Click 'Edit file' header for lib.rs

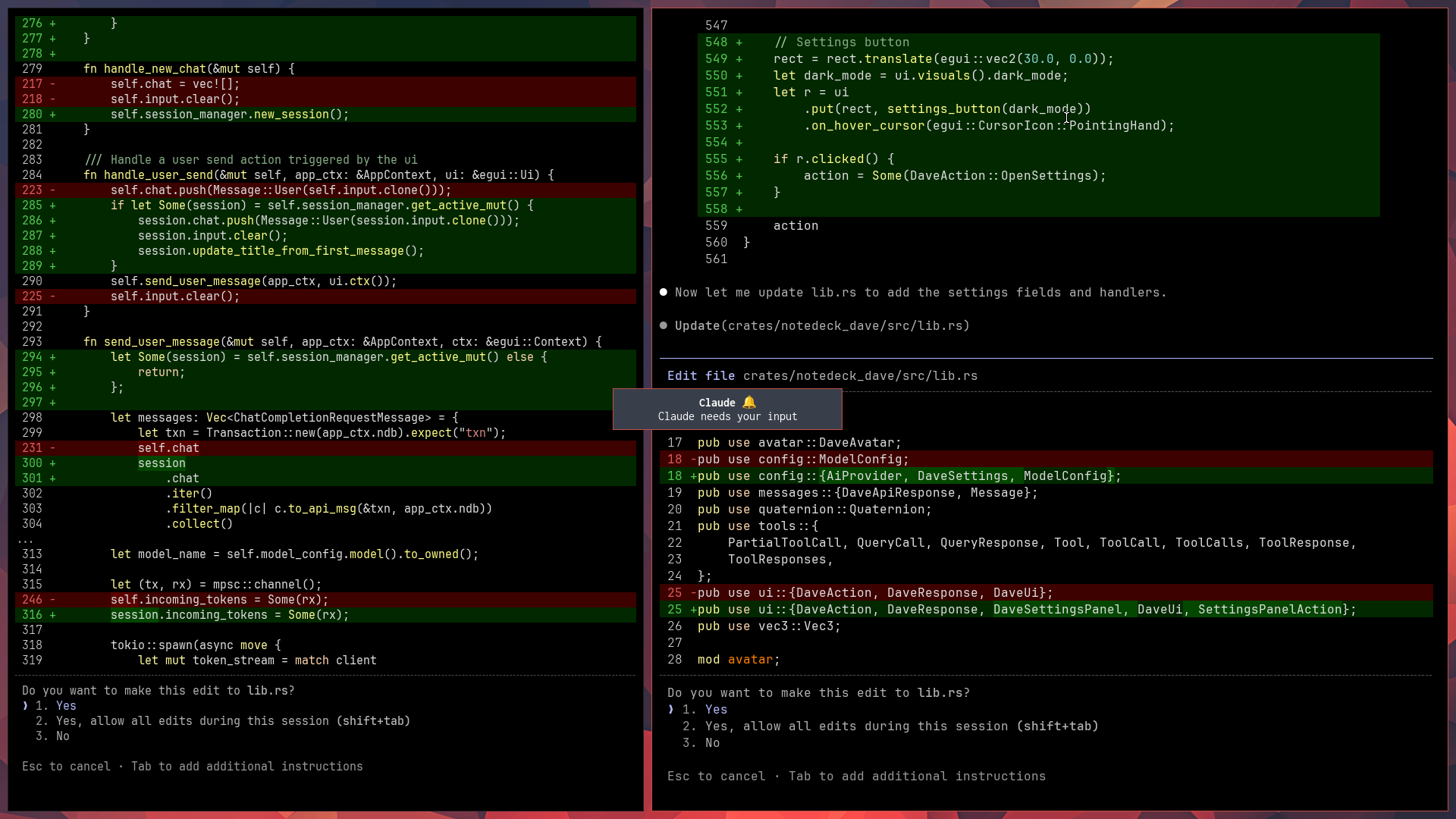700,375
